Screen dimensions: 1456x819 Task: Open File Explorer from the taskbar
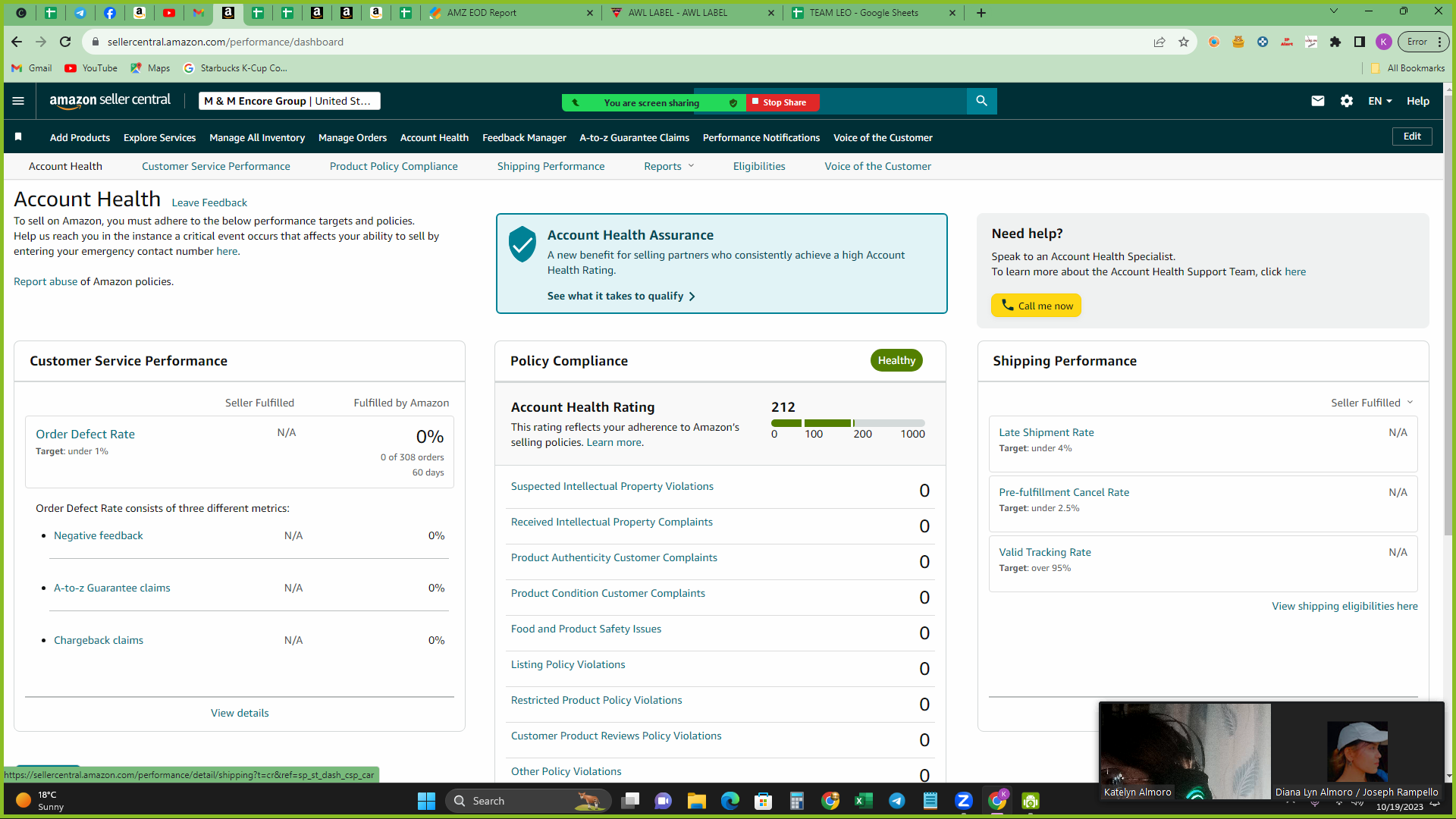696,801
